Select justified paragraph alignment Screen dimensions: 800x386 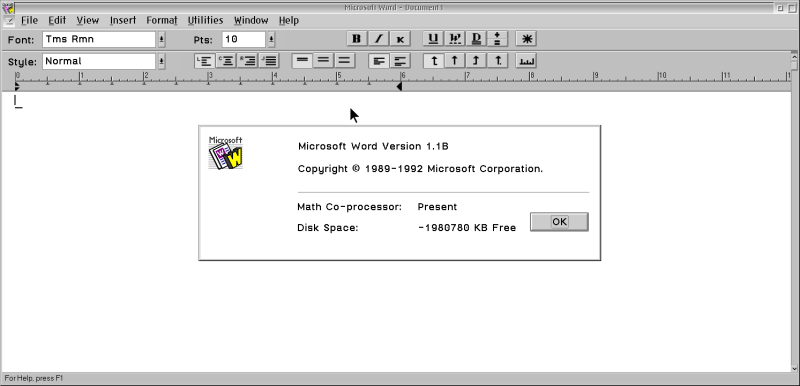[x=269, y=61]
